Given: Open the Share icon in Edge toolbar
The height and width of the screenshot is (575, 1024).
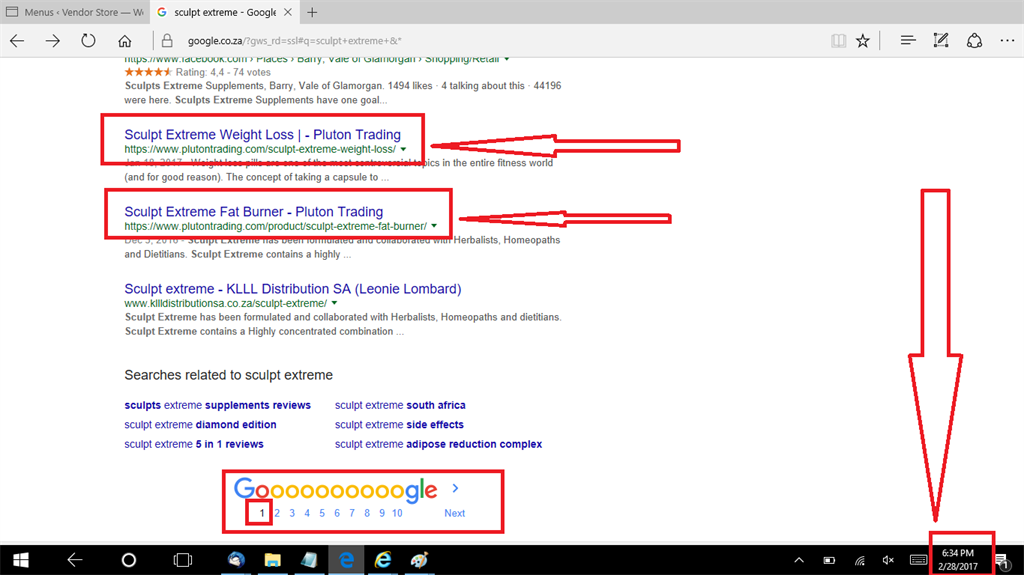Looking at the screenshot, I should (x=974, y=41).
